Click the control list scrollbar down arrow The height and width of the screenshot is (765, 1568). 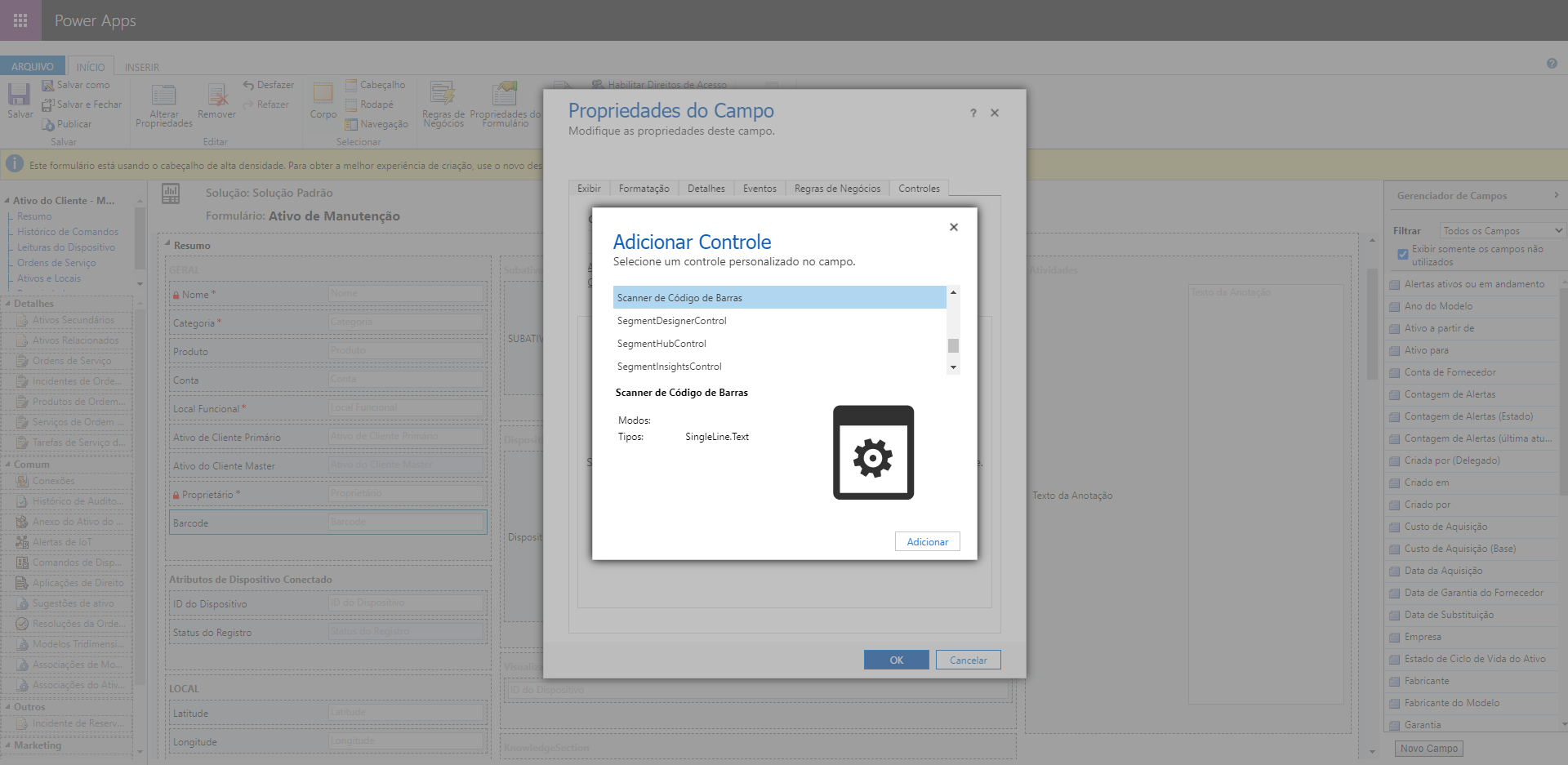pos(952,367)
